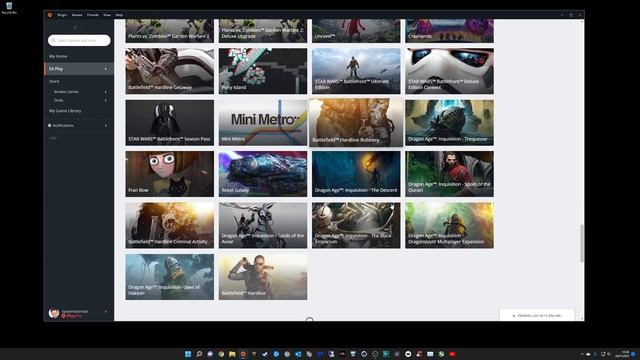Image resolution: width=640 pixels, height=360 pixels.
Task: Open the Store section
Action: (54, 81)
